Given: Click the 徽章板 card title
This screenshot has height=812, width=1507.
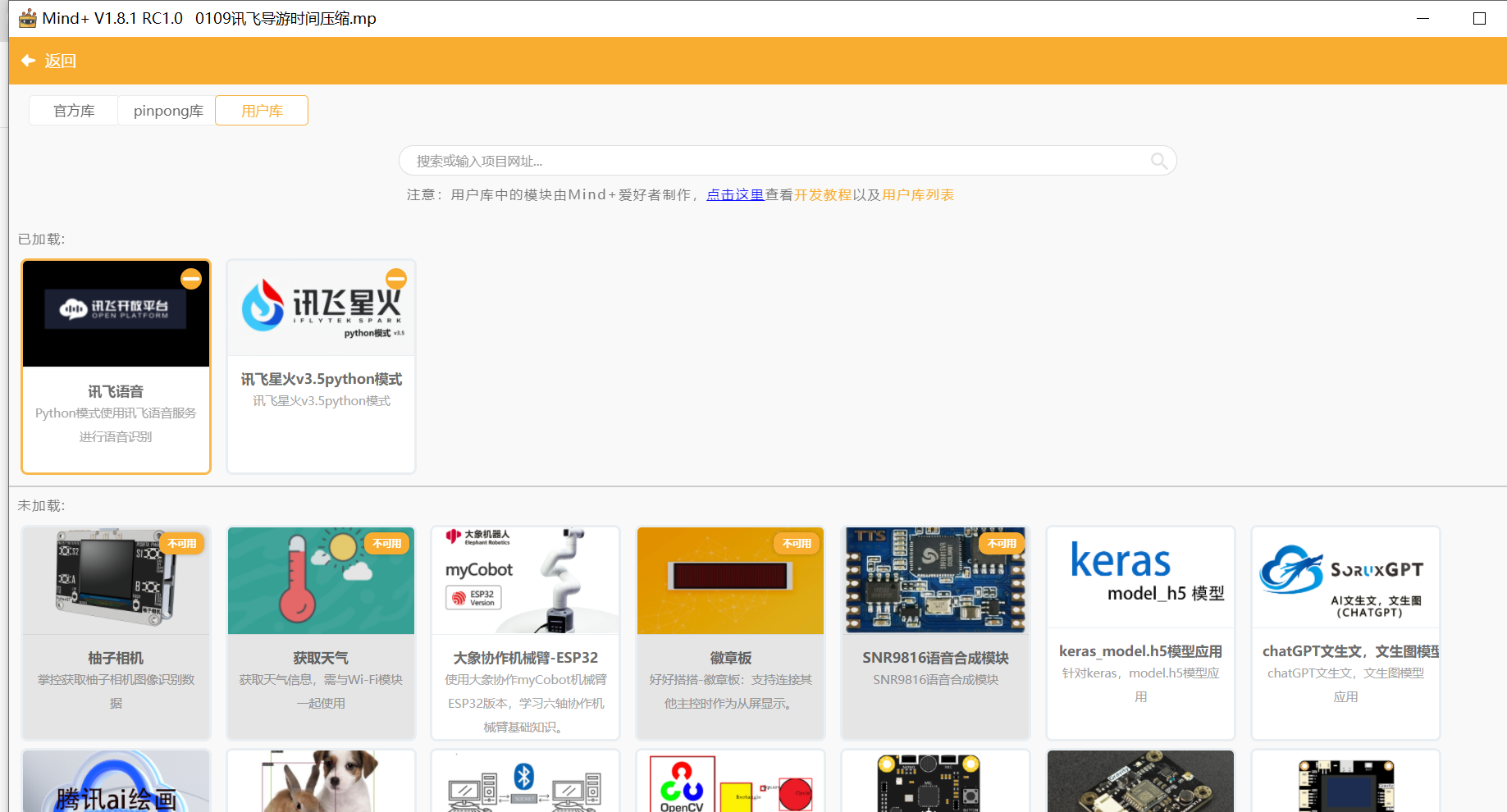Looking at the screenshot, I should (x=730, y=658).
